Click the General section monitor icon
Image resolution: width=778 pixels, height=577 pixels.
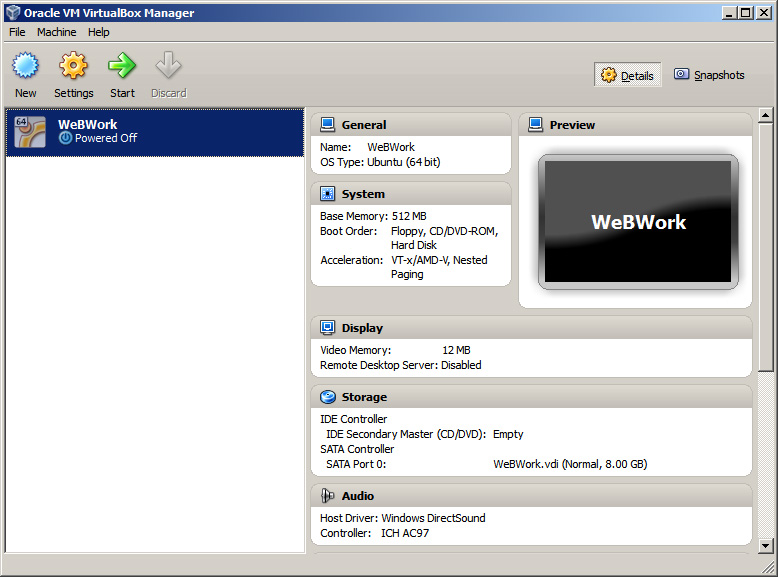pos(327,125)
